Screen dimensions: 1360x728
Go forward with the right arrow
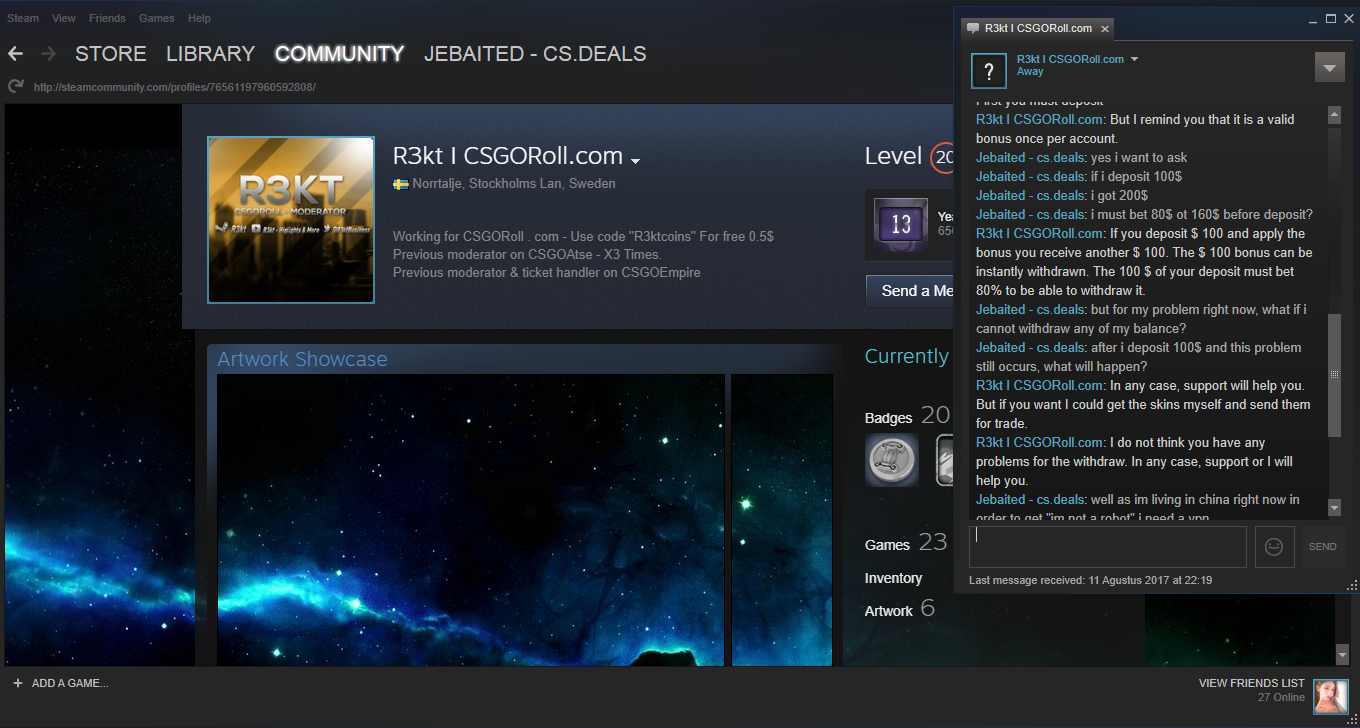tap(48, 53)
